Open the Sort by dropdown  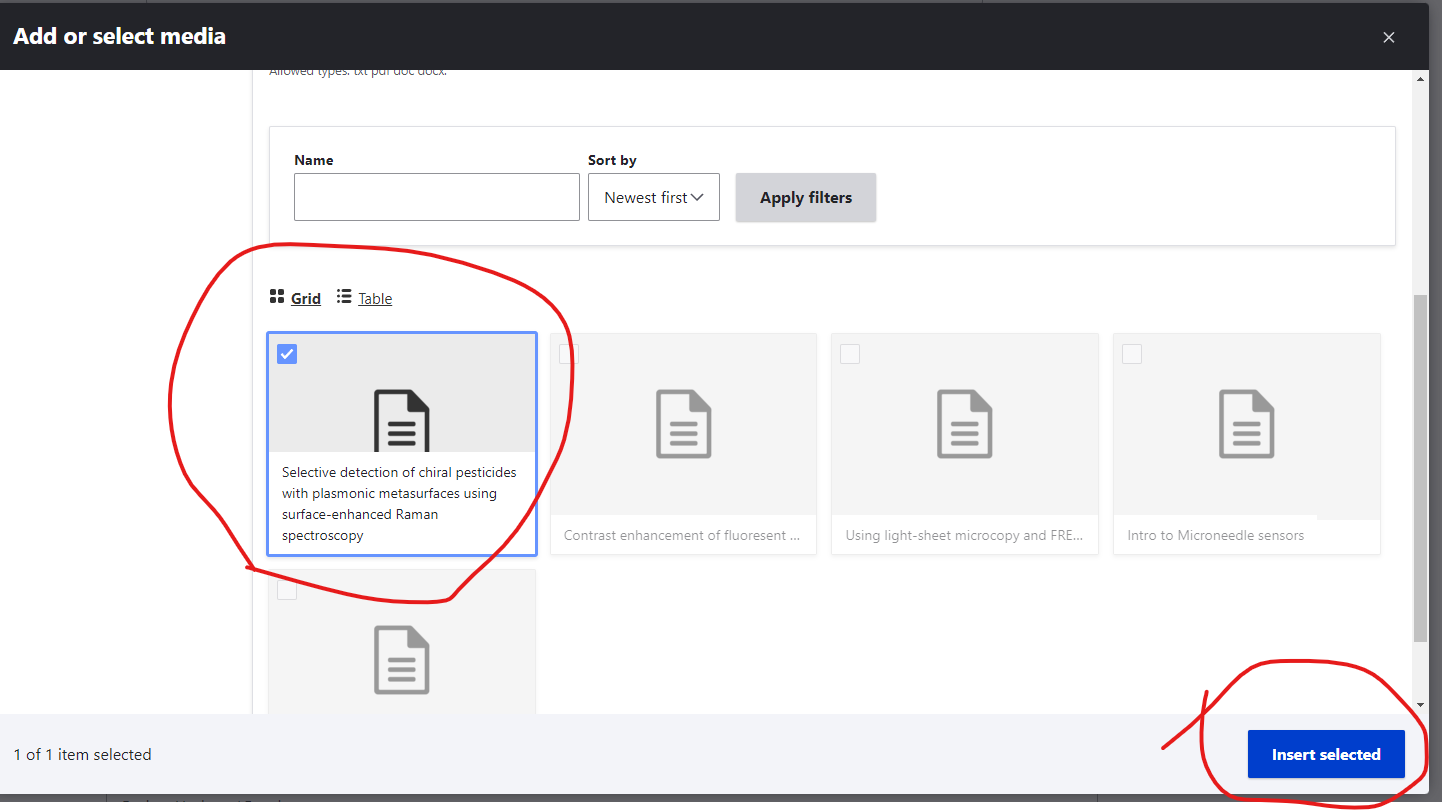(653, 198)
